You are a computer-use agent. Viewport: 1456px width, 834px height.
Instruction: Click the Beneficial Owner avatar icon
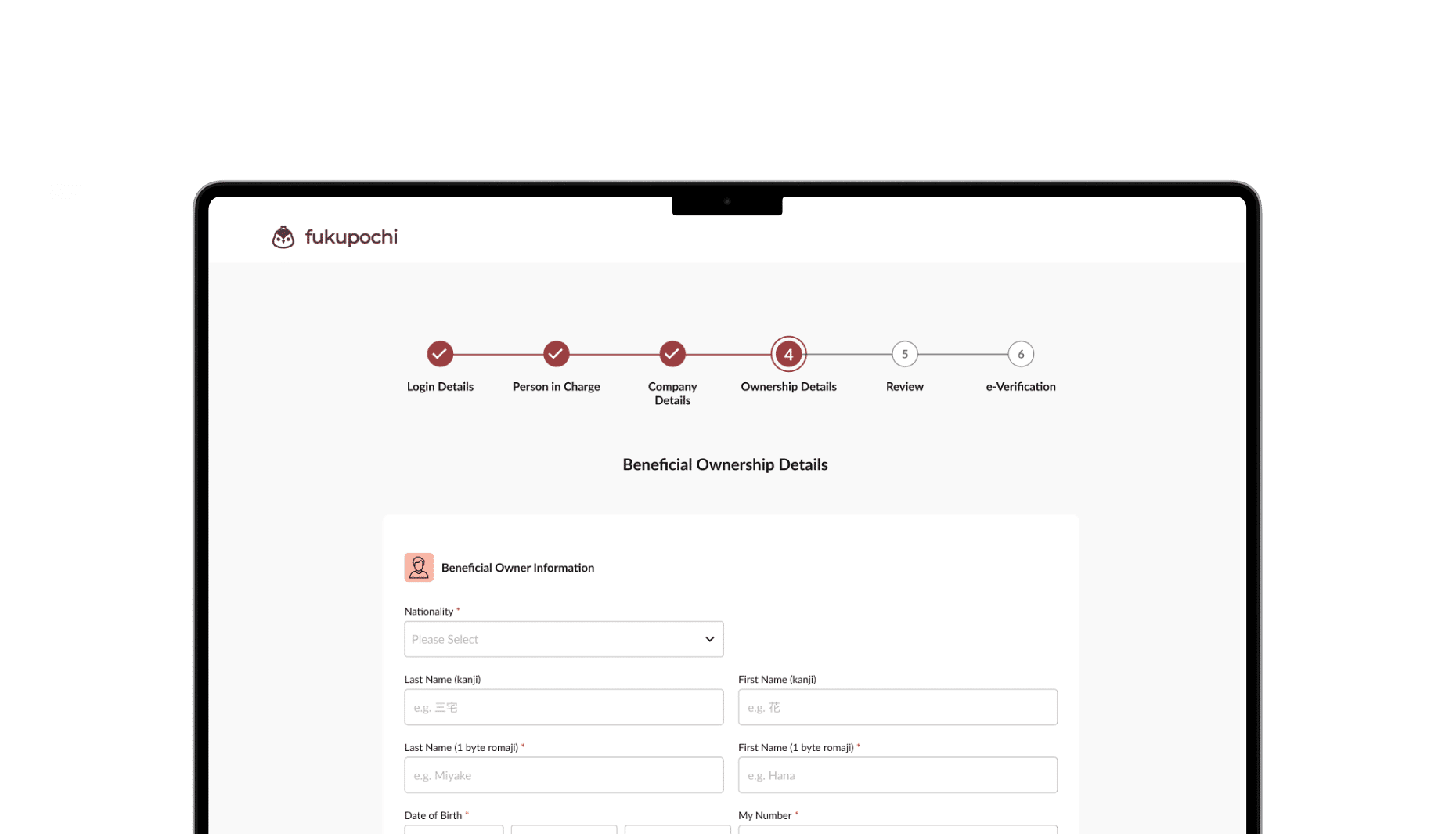[419, 568]
